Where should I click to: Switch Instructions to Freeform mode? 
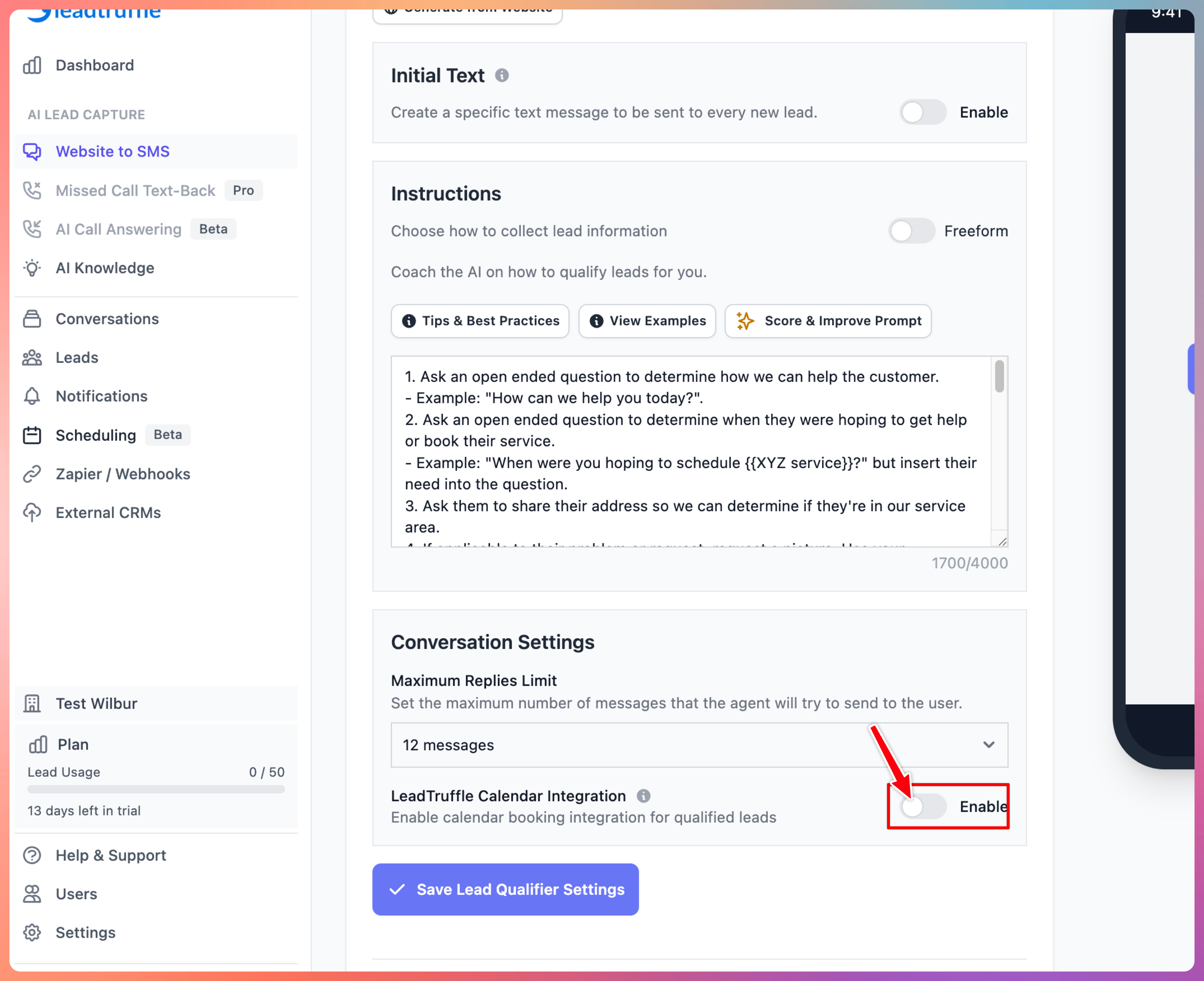911,231
